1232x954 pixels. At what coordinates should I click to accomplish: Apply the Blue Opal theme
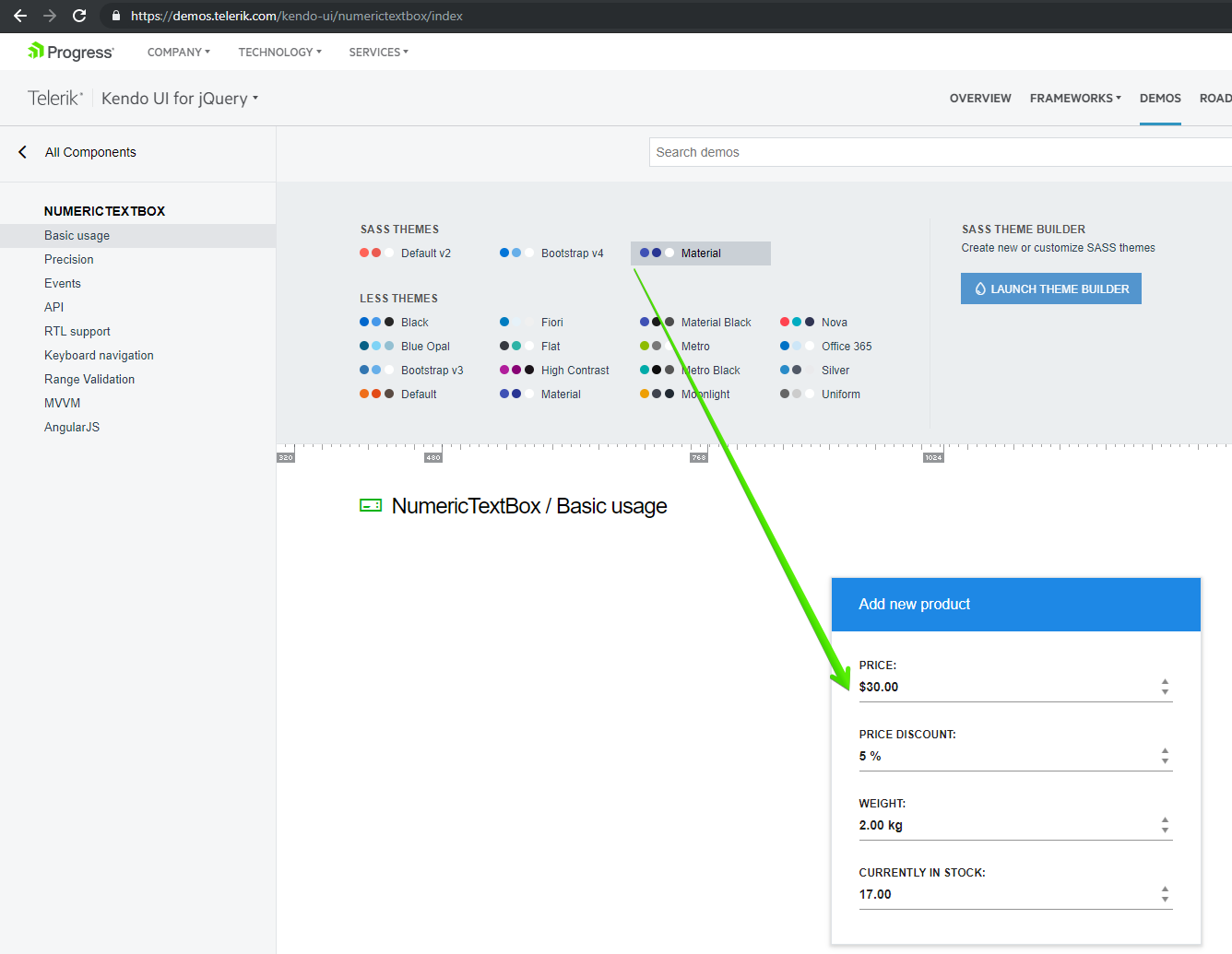pos(405,347)
